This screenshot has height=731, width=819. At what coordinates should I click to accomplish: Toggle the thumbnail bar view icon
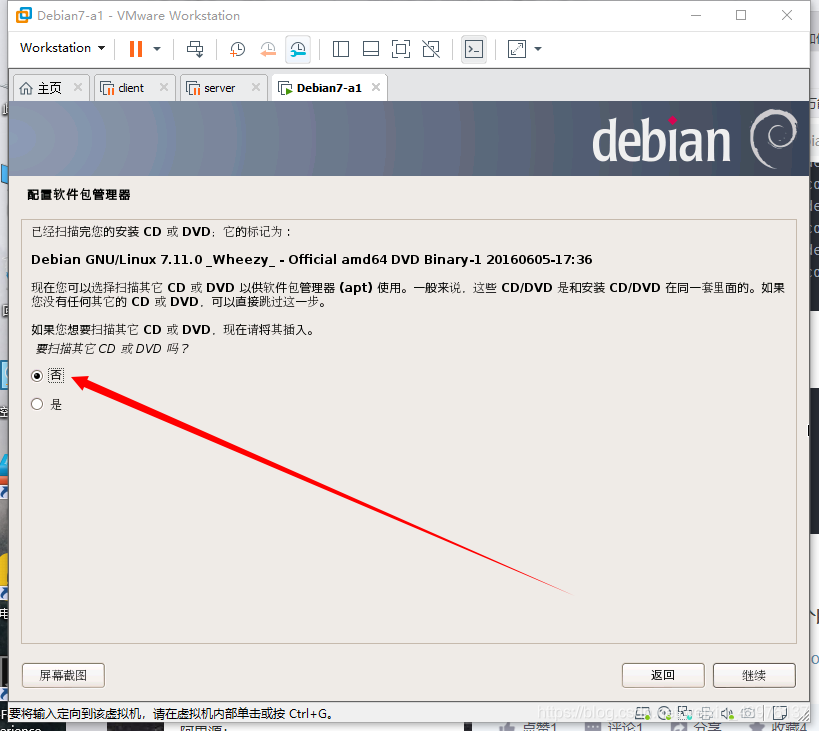pos(371,49)
